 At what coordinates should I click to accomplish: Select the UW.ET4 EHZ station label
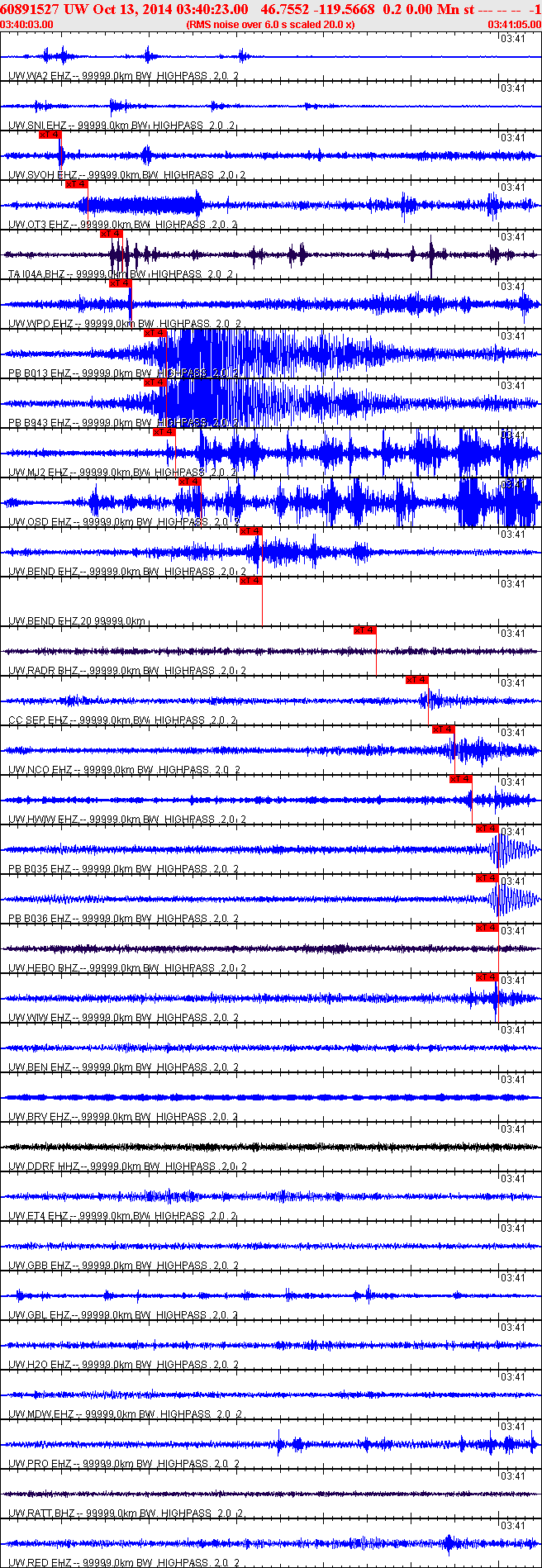point(122,1216)
